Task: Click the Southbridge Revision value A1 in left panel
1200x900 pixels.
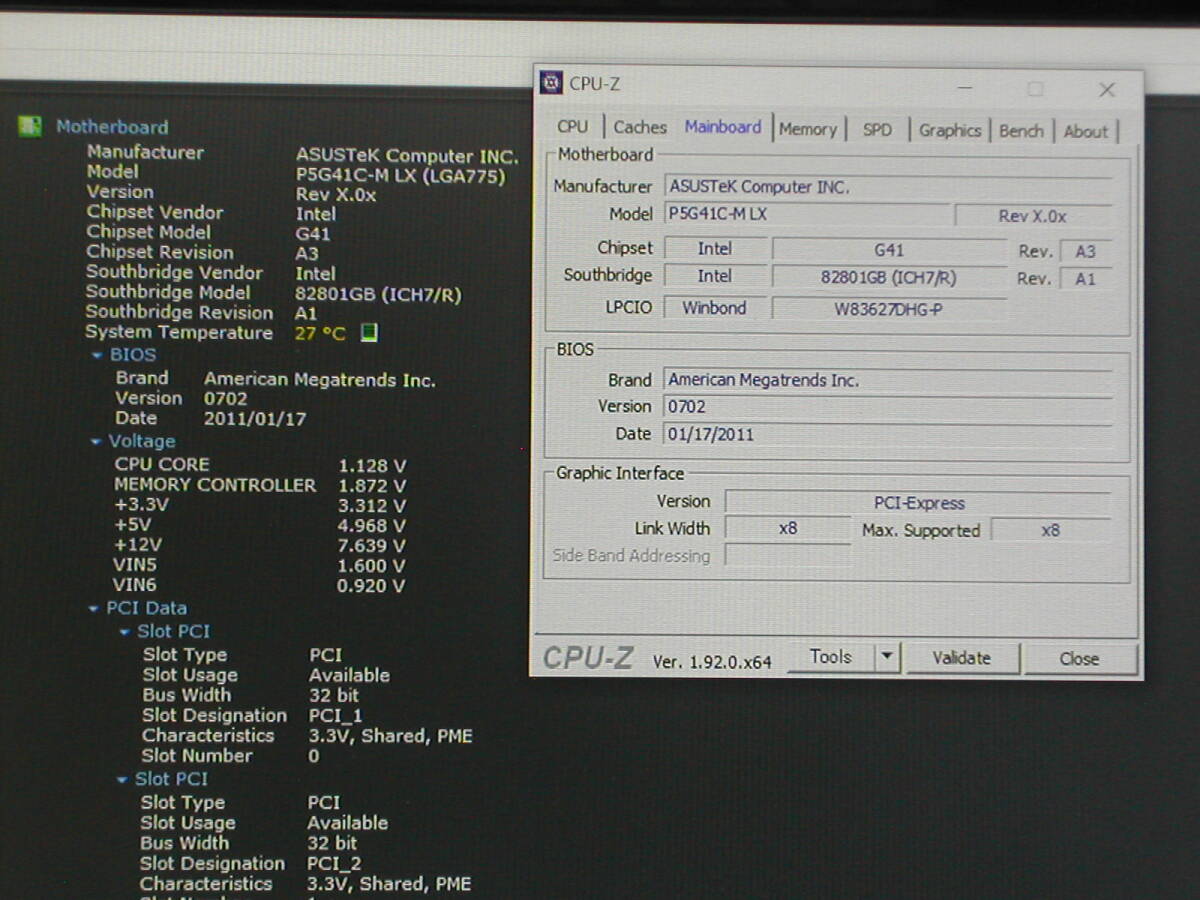Action: pos(306,313)
